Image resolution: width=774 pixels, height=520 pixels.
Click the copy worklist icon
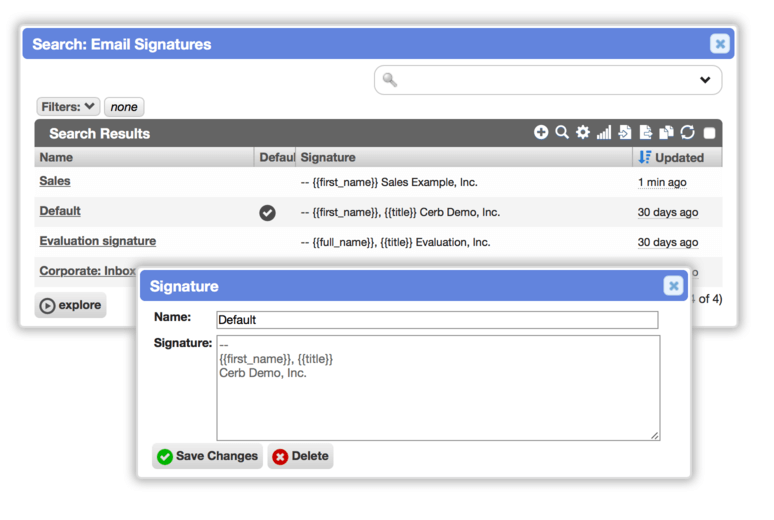666,132
